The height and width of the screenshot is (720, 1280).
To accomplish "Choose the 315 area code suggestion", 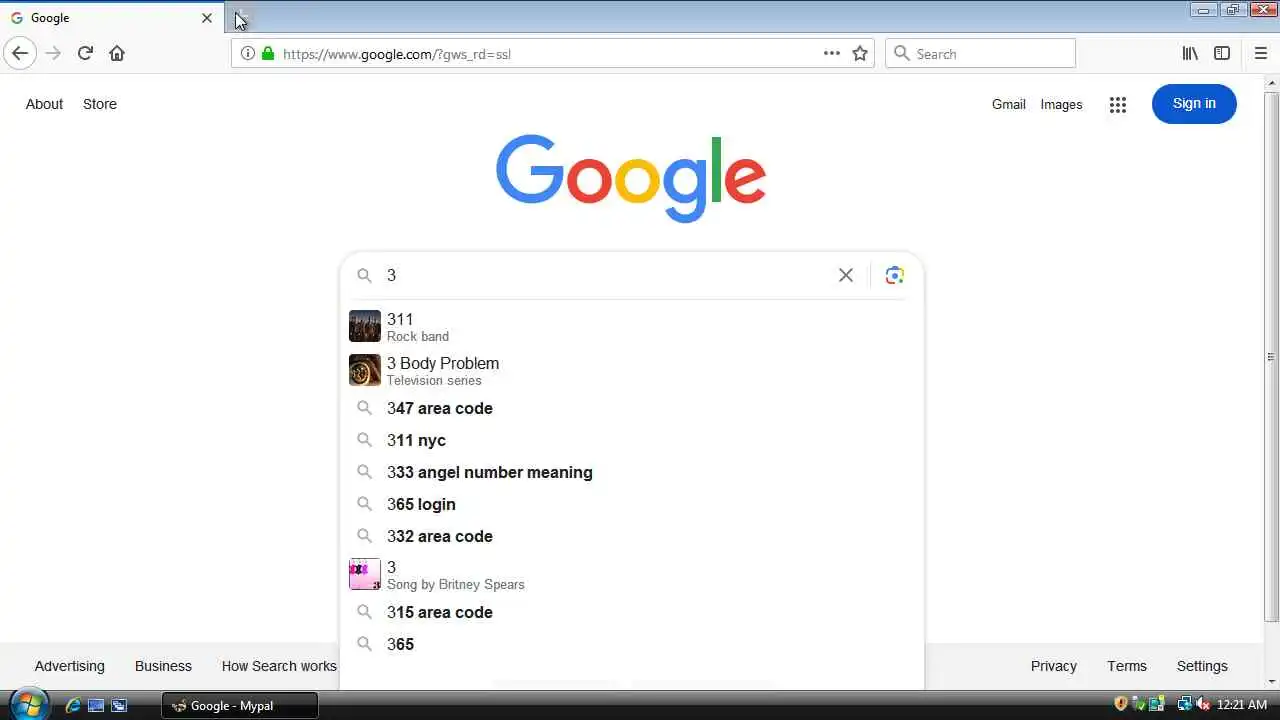I will point(632,612).
